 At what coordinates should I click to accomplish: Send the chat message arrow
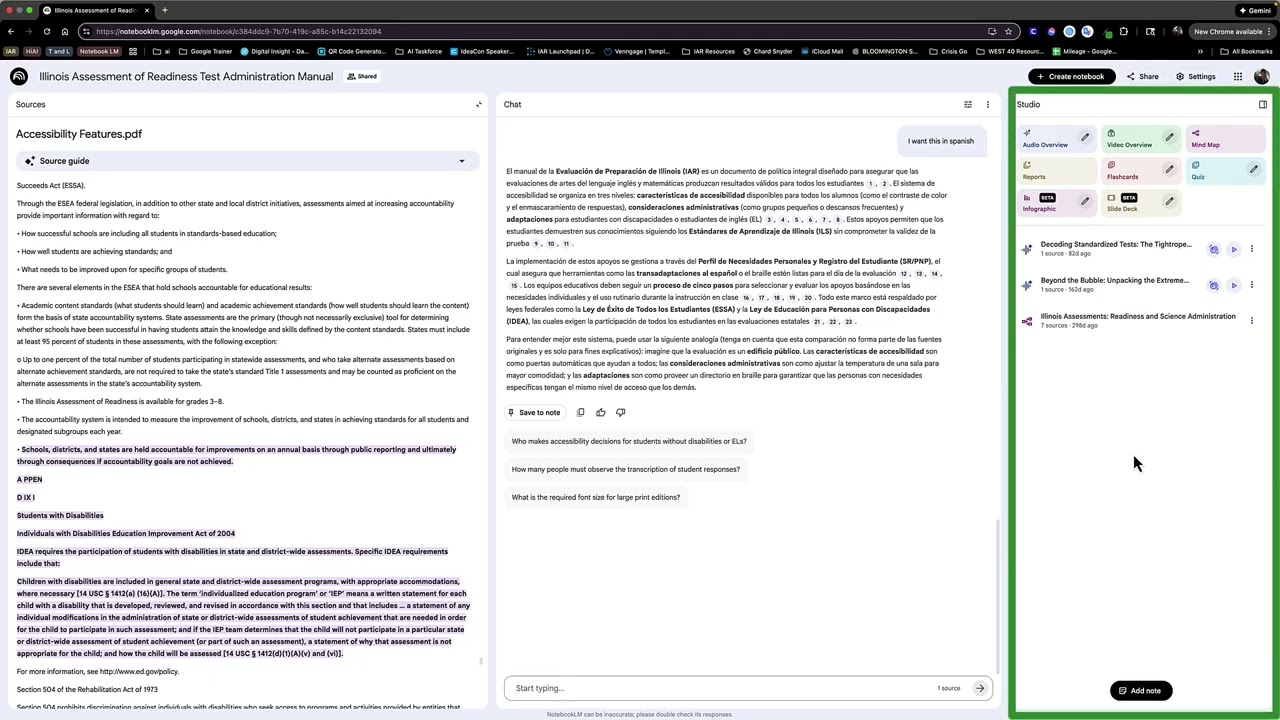pyautogui.click(x=980, y=688)
